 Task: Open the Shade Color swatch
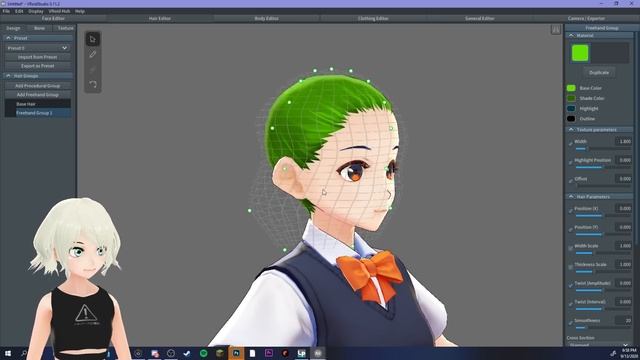(x=571, y=98)
